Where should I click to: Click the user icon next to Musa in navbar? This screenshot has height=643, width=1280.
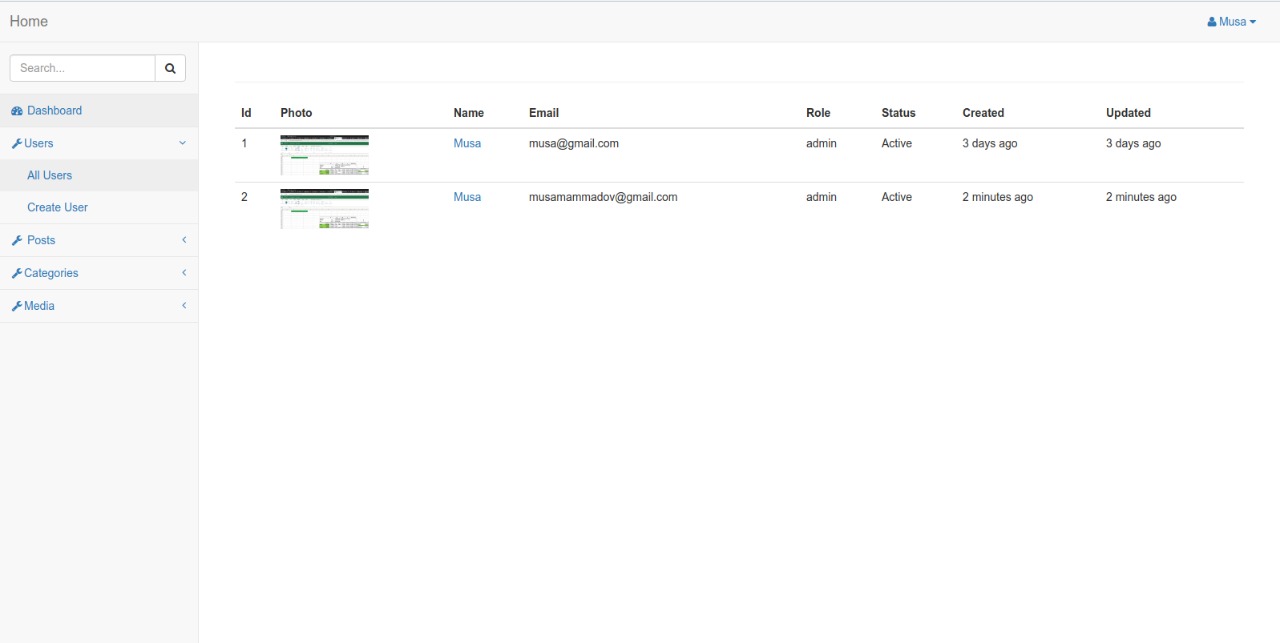[x=1212, y=22]
